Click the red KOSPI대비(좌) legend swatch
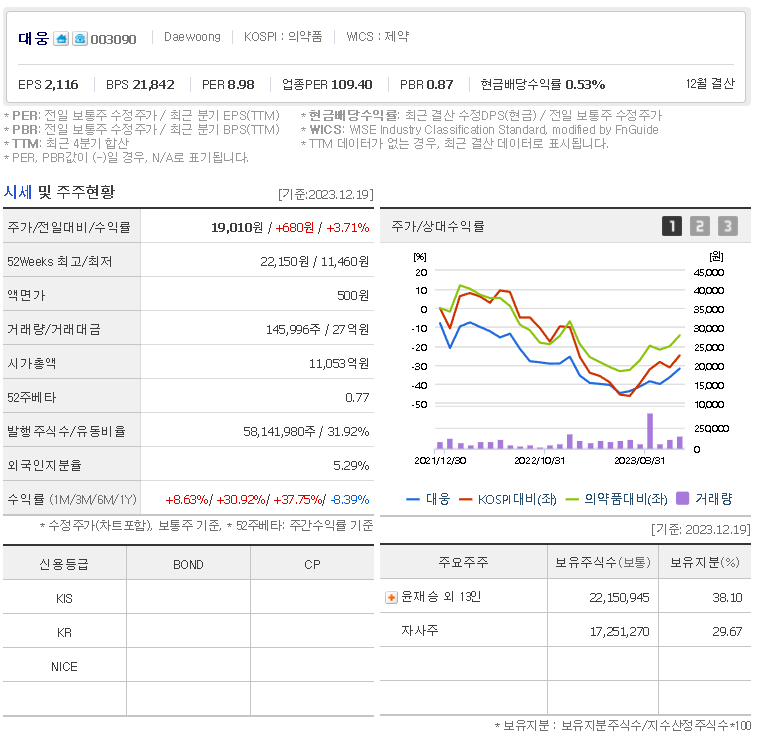Screen dimensions: 758x738 (465, 499)
